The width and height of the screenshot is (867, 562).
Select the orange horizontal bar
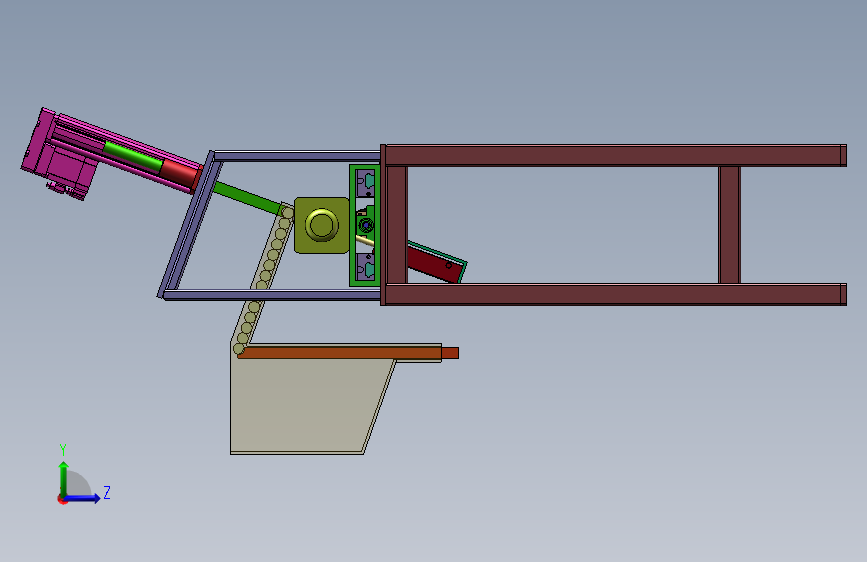point(348,352)
